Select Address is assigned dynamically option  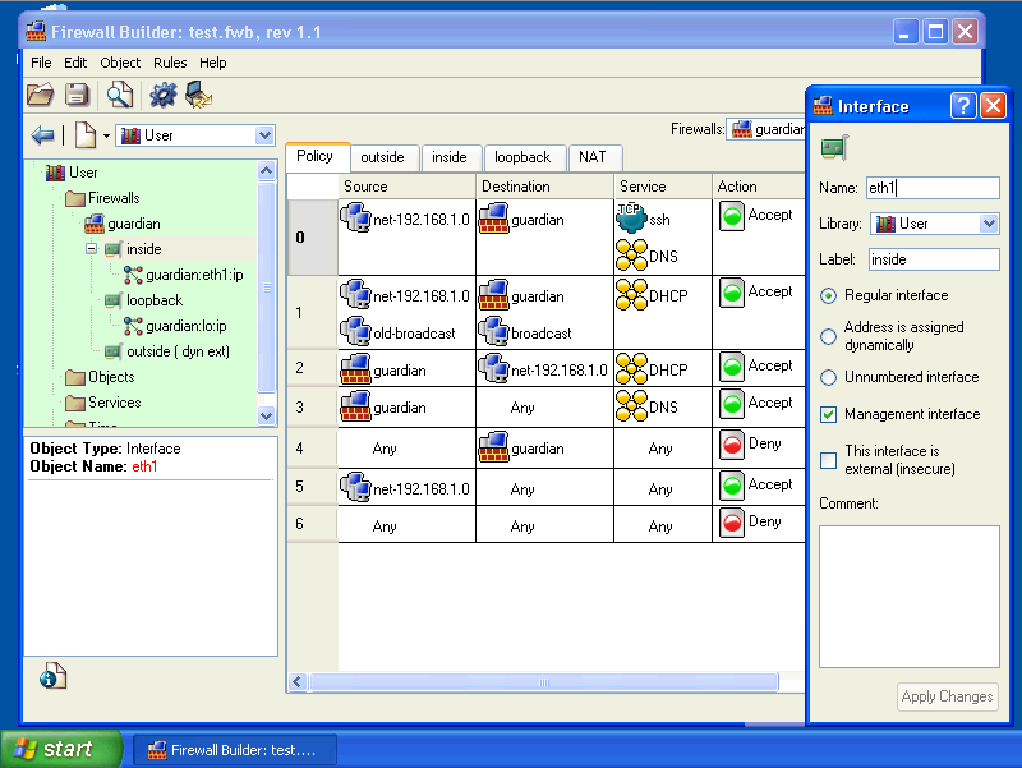click(x=828, y=336)
